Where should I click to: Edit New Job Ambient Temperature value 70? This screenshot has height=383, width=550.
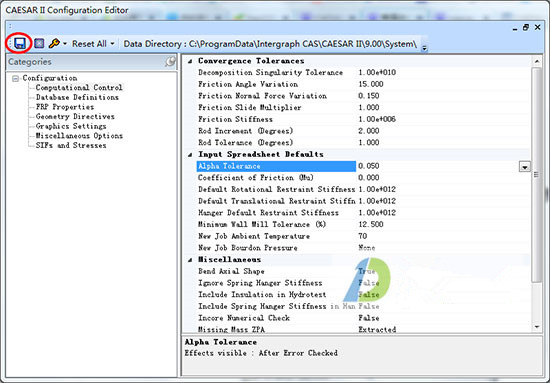(x=362, y=236)
